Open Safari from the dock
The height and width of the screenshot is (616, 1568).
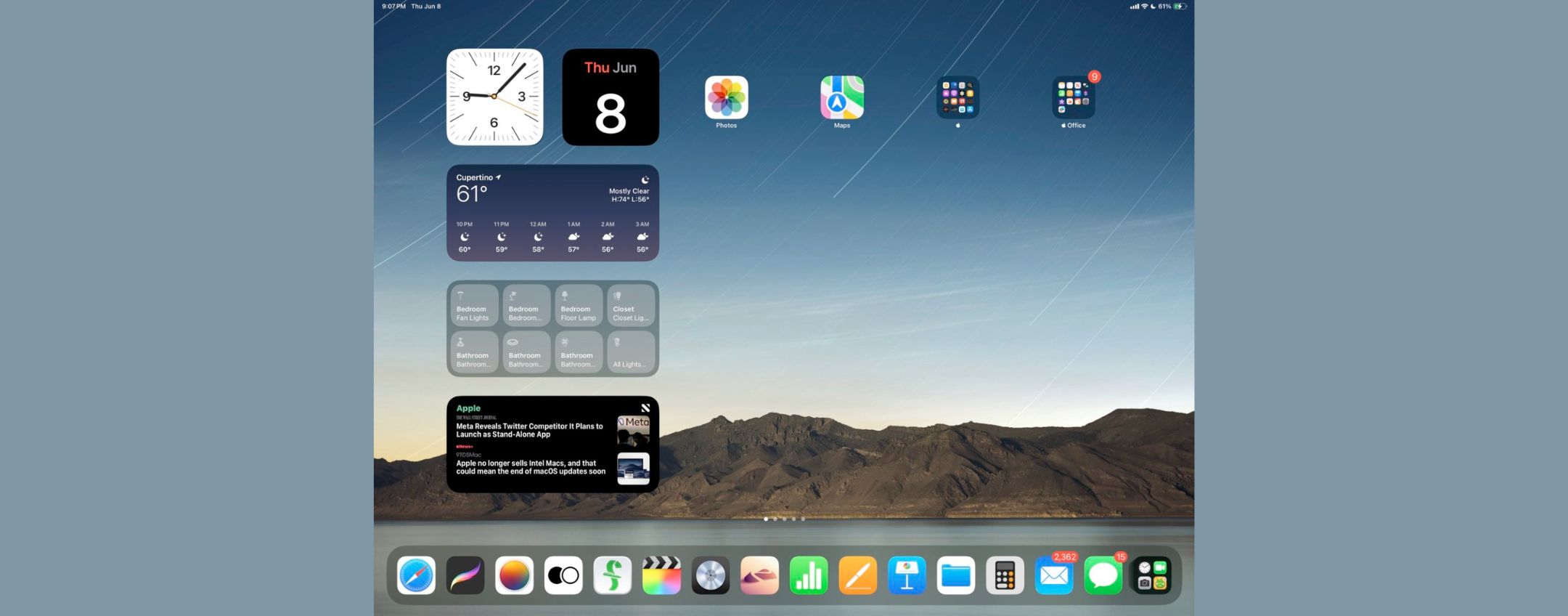[416, 576]
